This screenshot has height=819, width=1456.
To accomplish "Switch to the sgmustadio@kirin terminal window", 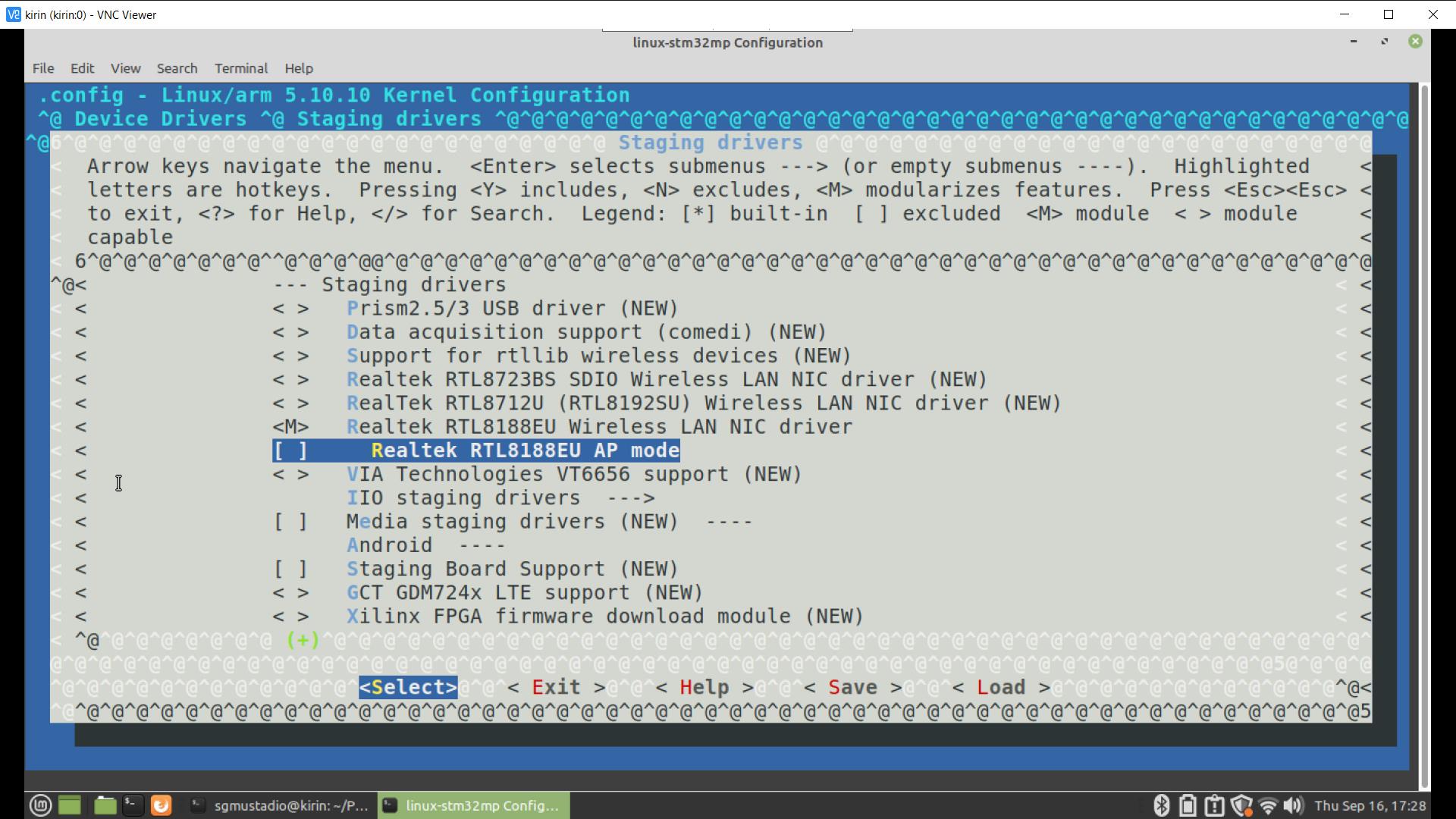I will click(281, 805).
